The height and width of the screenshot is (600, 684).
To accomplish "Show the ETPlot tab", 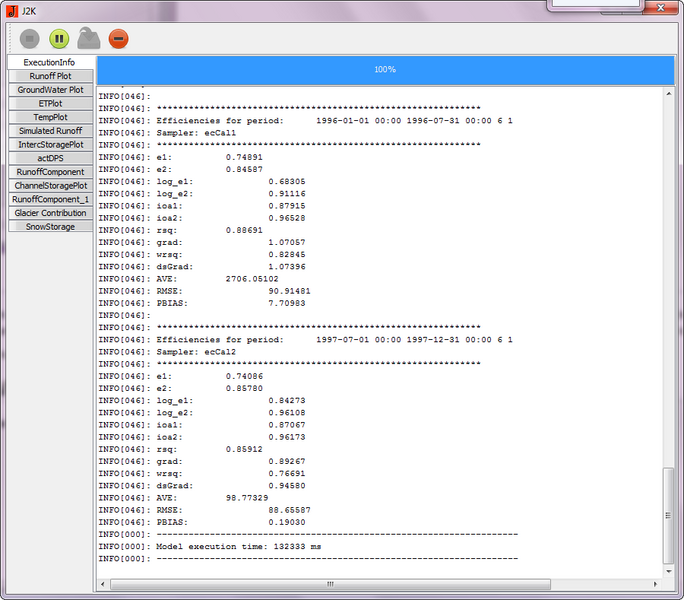I will pyautogui.click(x=50, y=103).
